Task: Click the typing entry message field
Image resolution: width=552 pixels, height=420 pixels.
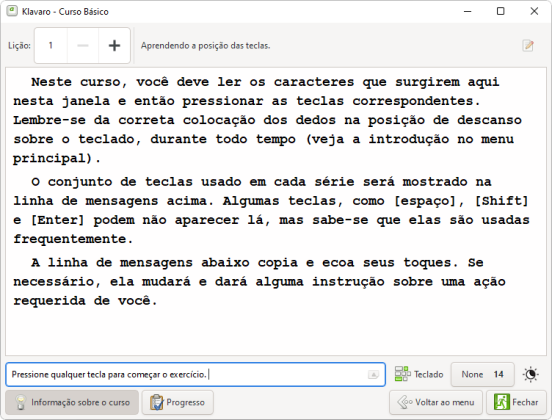Action: pos(195,374)
